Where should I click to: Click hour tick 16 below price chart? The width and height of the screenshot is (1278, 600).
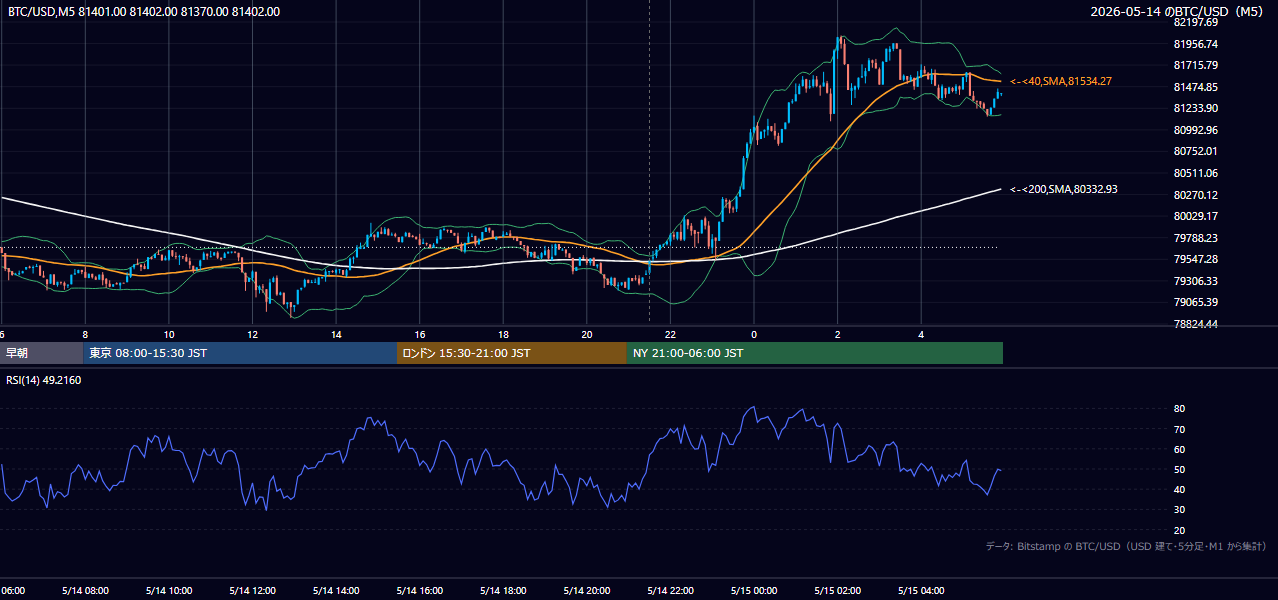(419, 334)
